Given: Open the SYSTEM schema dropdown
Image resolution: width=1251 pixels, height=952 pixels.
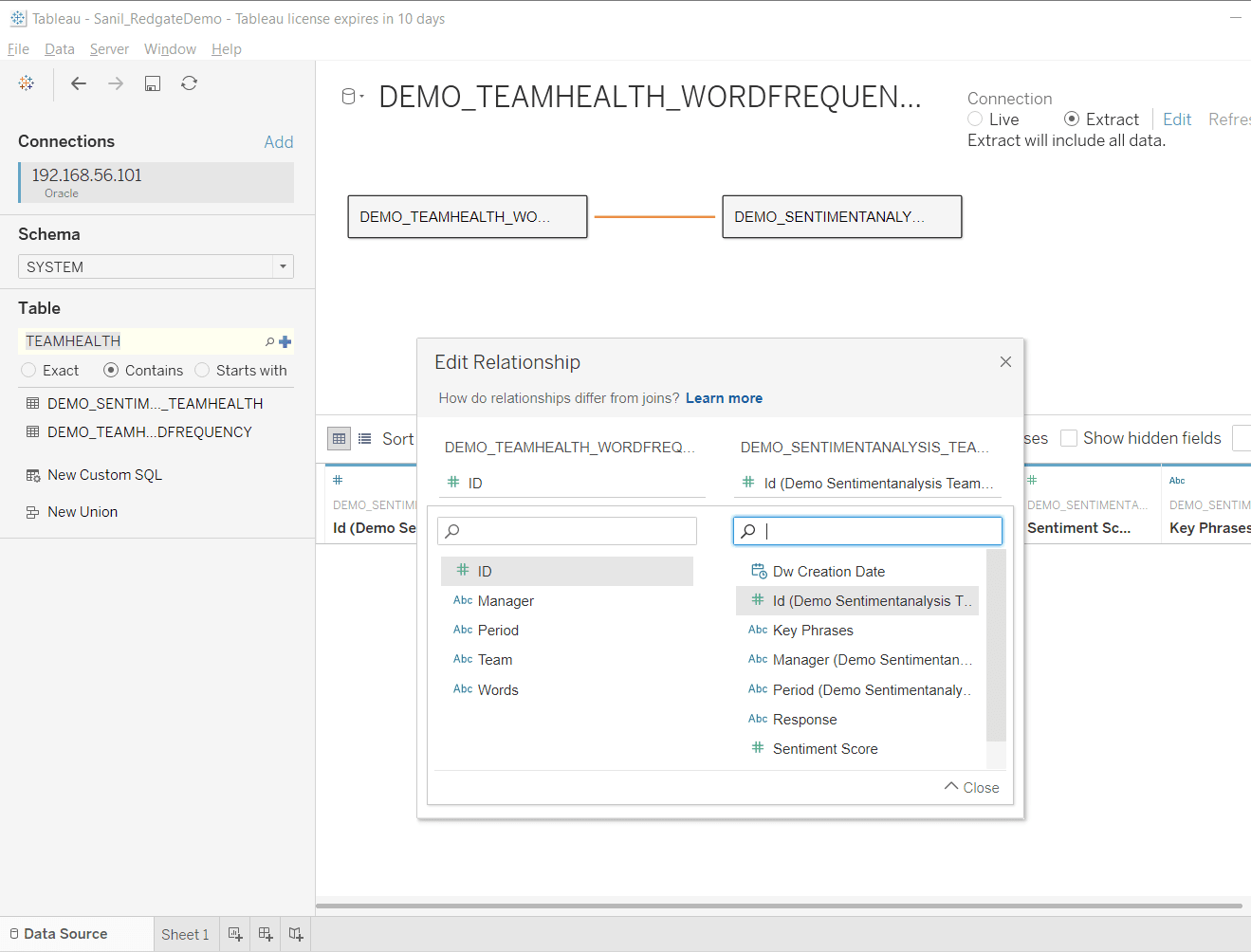Looking at the screenshot, I should tap(156, 266).
